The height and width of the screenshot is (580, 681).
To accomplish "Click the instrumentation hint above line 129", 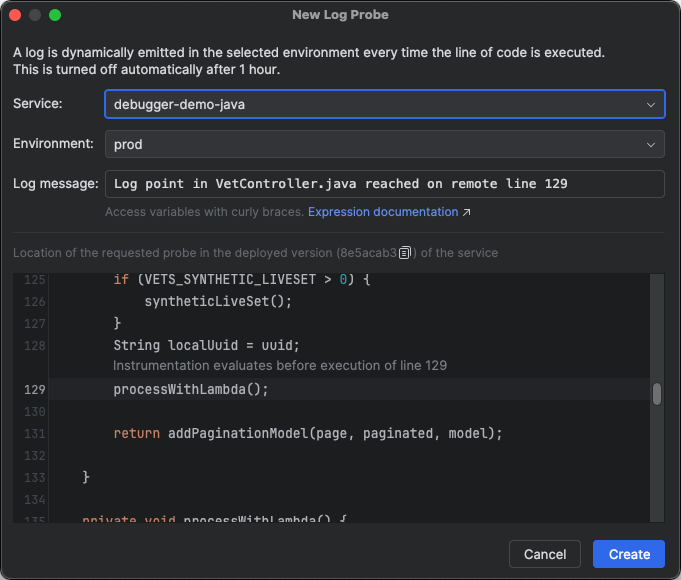I will point(279,366).
